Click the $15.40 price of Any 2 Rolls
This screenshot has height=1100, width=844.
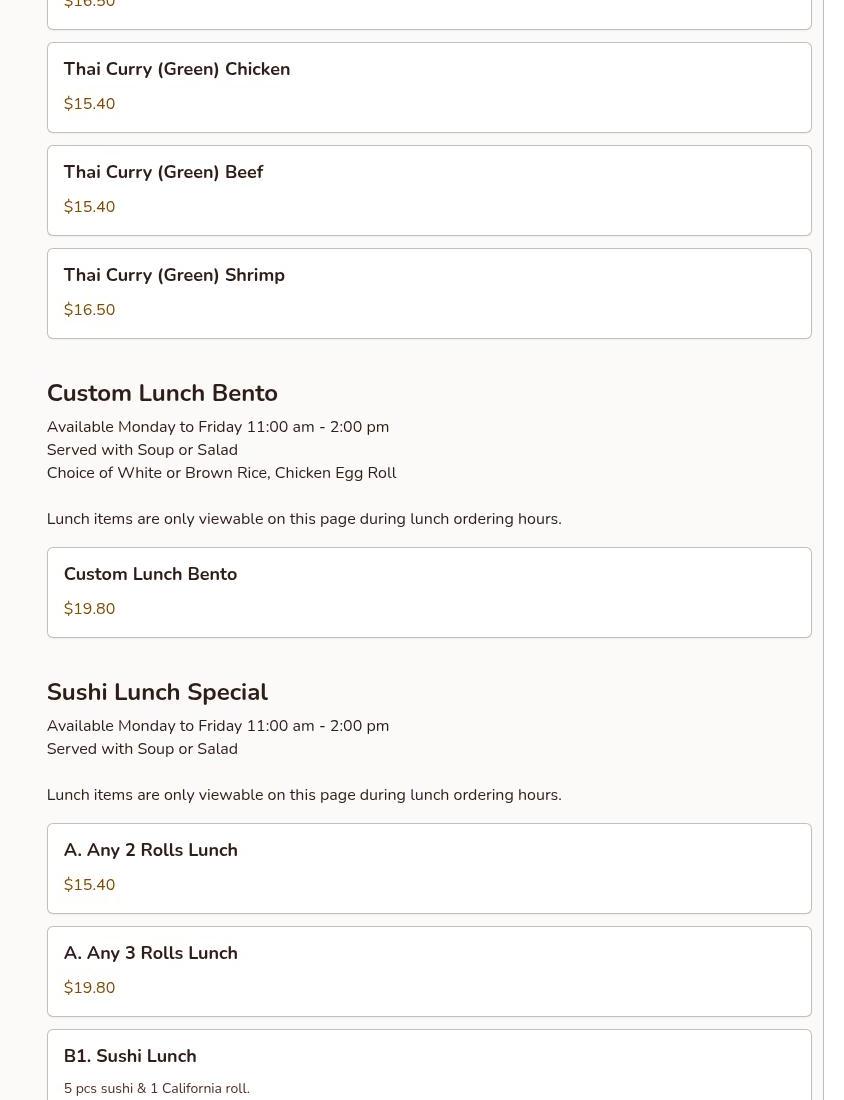point(89,885)
